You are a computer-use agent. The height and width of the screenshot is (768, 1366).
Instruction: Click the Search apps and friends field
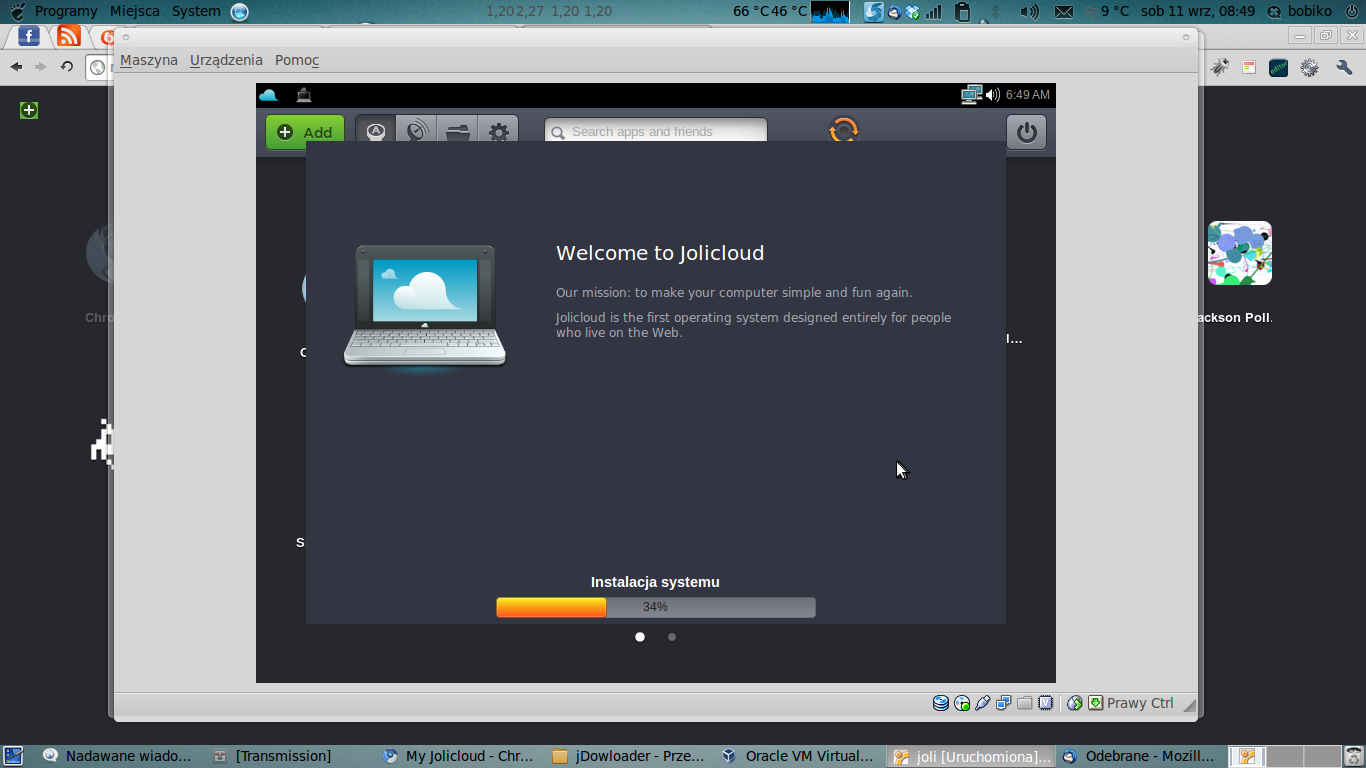point(656,131)
